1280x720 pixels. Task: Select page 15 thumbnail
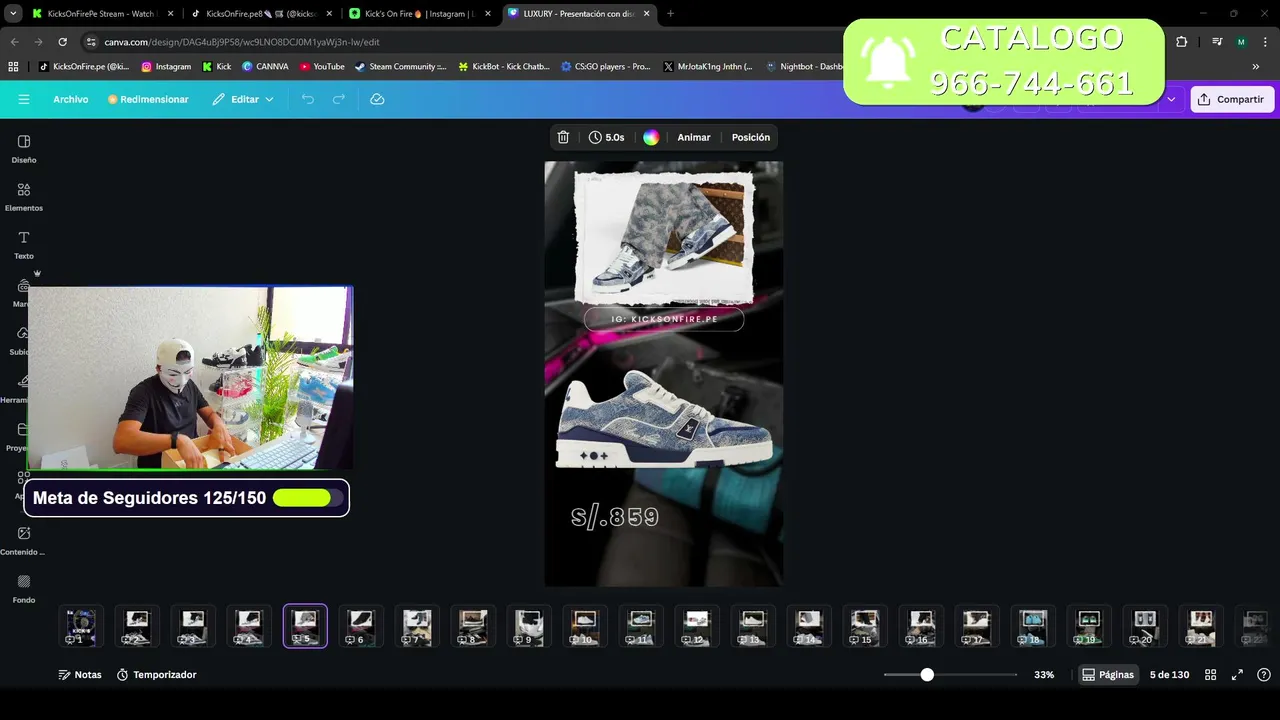click(x=865, y=626)
